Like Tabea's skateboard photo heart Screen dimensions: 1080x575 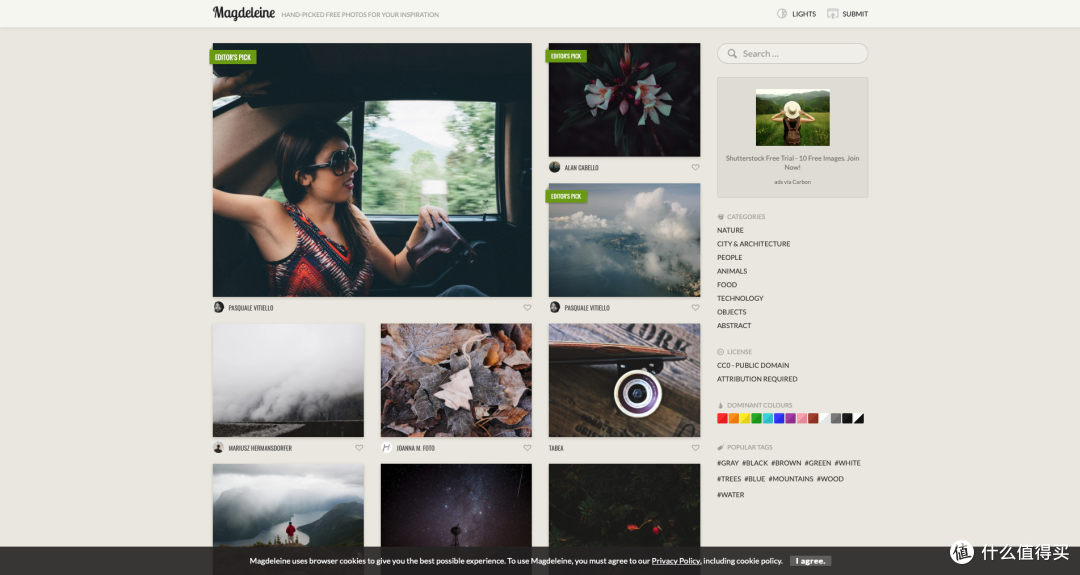point(695,448)
